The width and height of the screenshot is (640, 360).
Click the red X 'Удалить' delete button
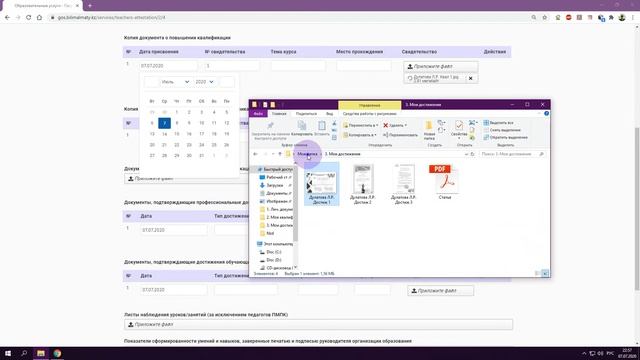[395, 125]
